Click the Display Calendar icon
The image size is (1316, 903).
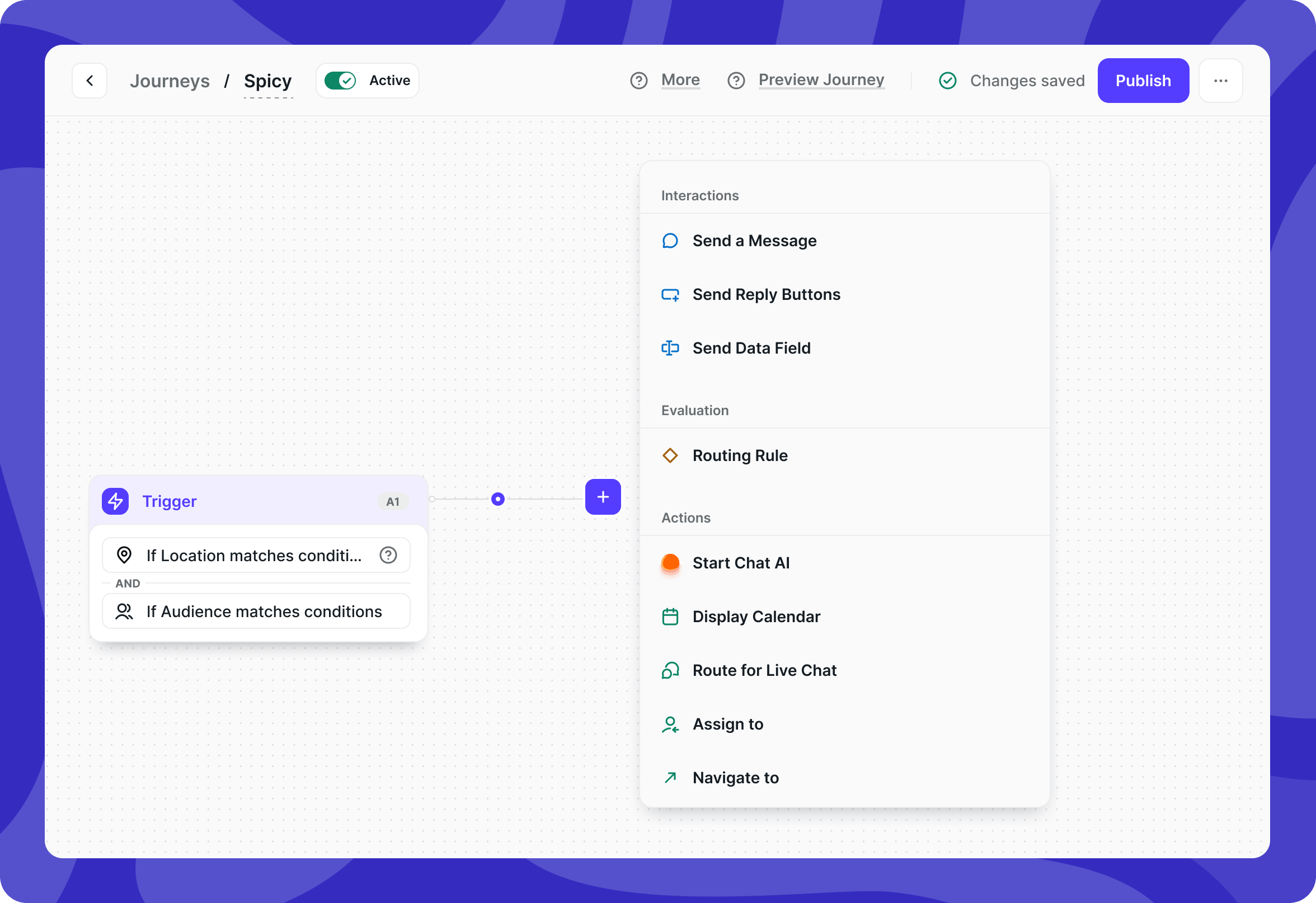(x=670, y=617)
